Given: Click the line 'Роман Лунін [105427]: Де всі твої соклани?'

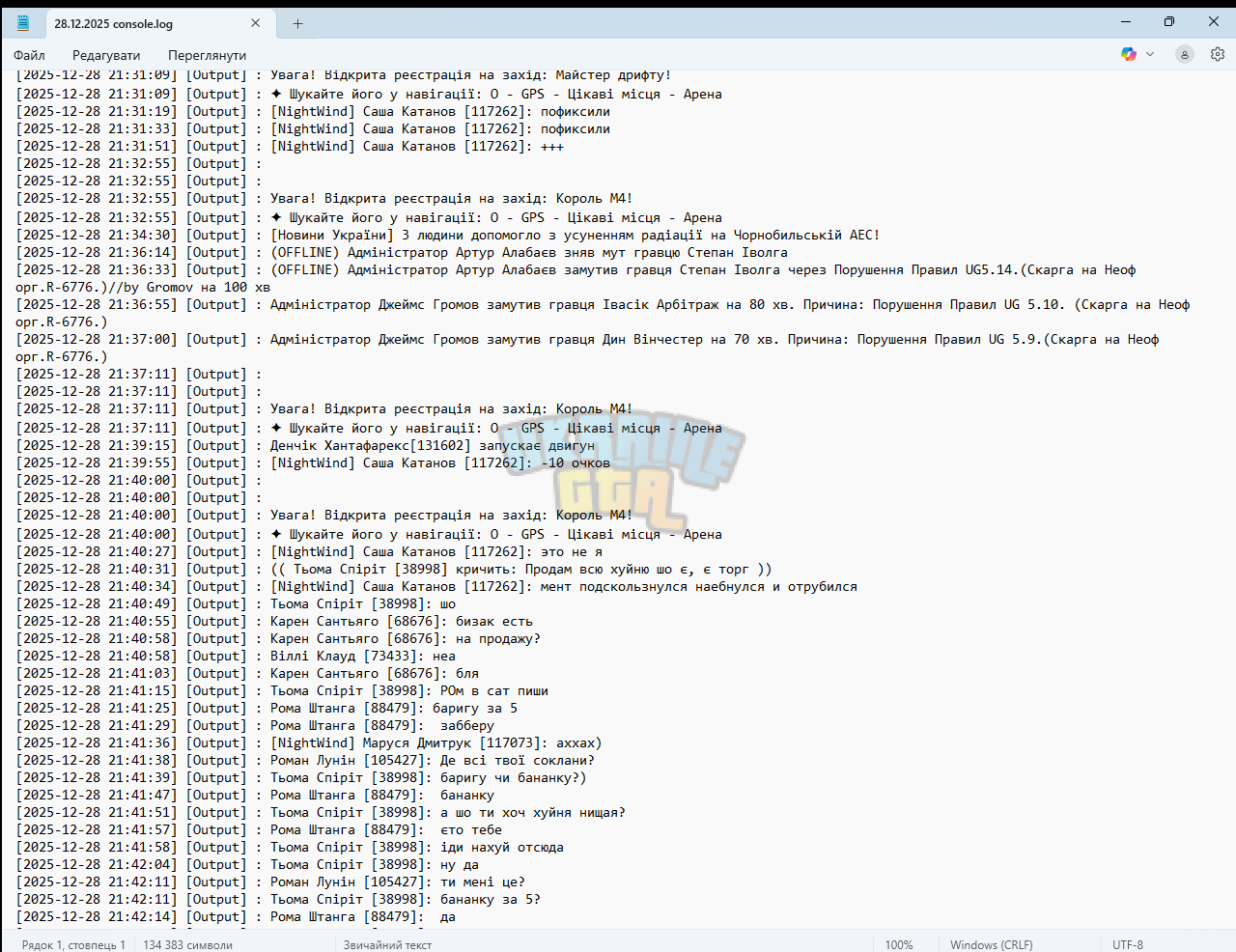Looking at the screenshot, I should coord(305,760).
